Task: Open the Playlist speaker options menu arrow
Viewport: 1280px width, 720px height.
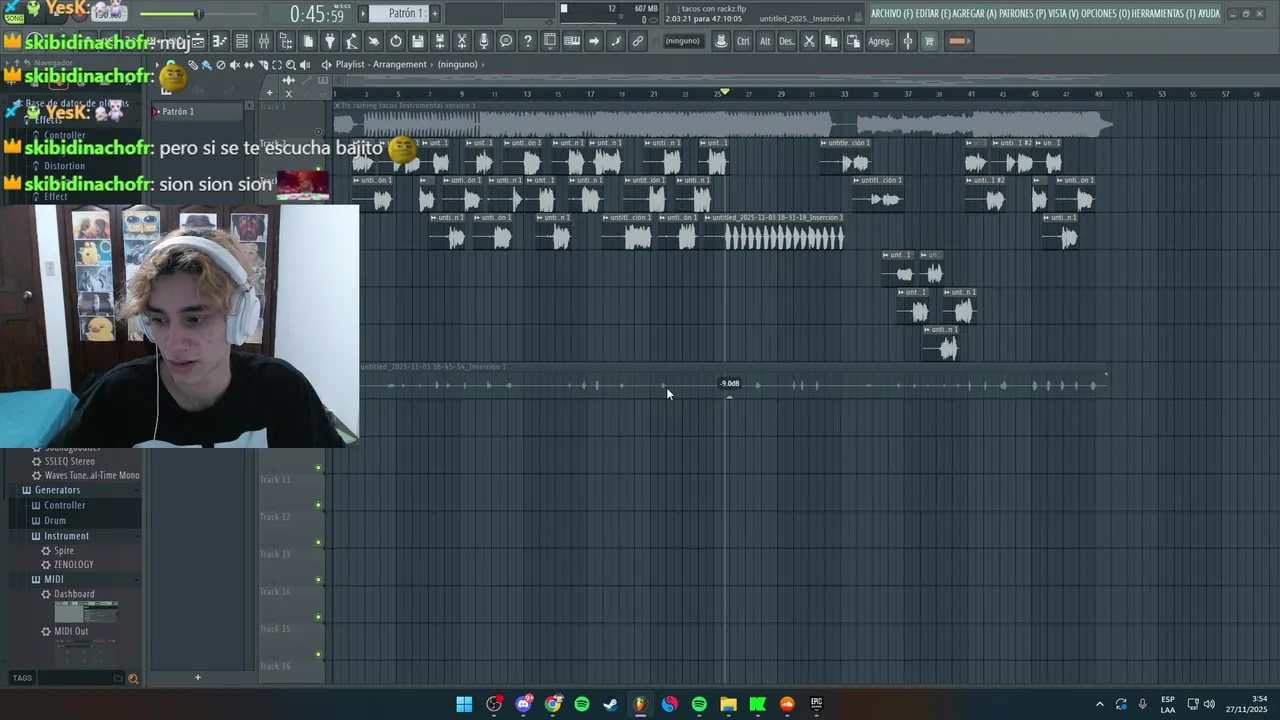Action: coord(326,65)
